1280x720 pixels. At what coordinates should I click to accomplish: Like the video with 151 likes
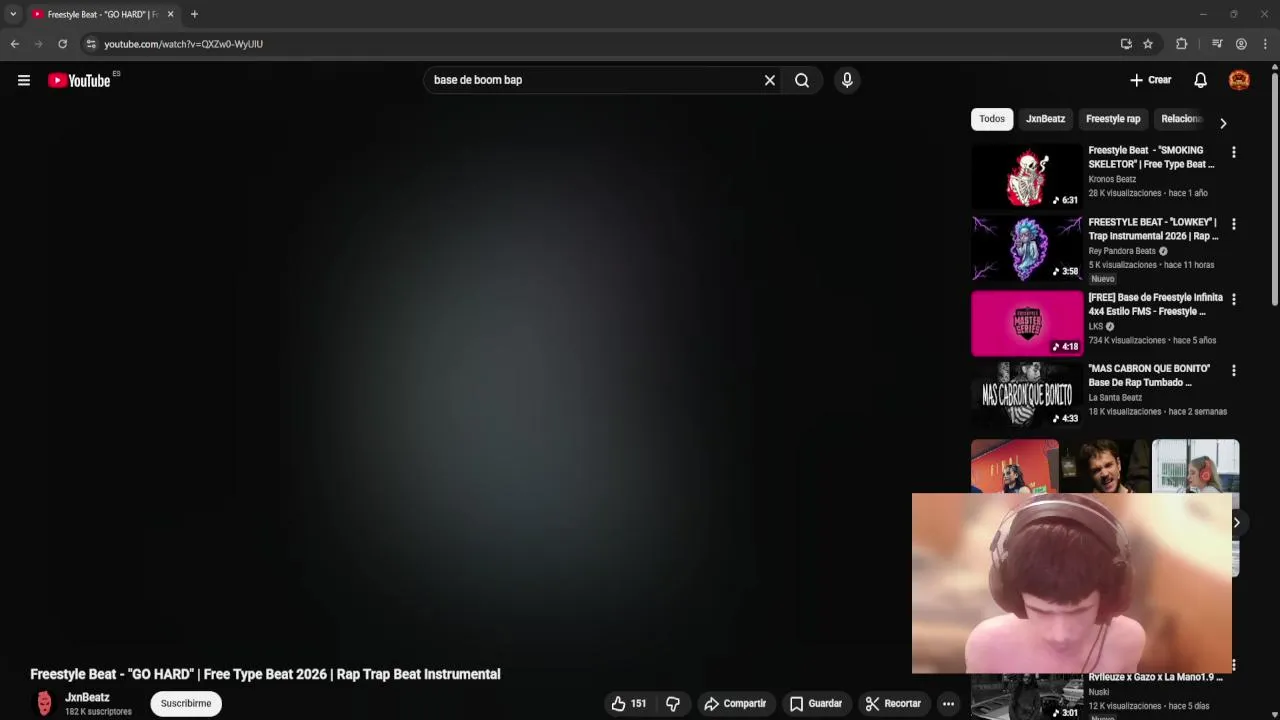coord(629,704)
